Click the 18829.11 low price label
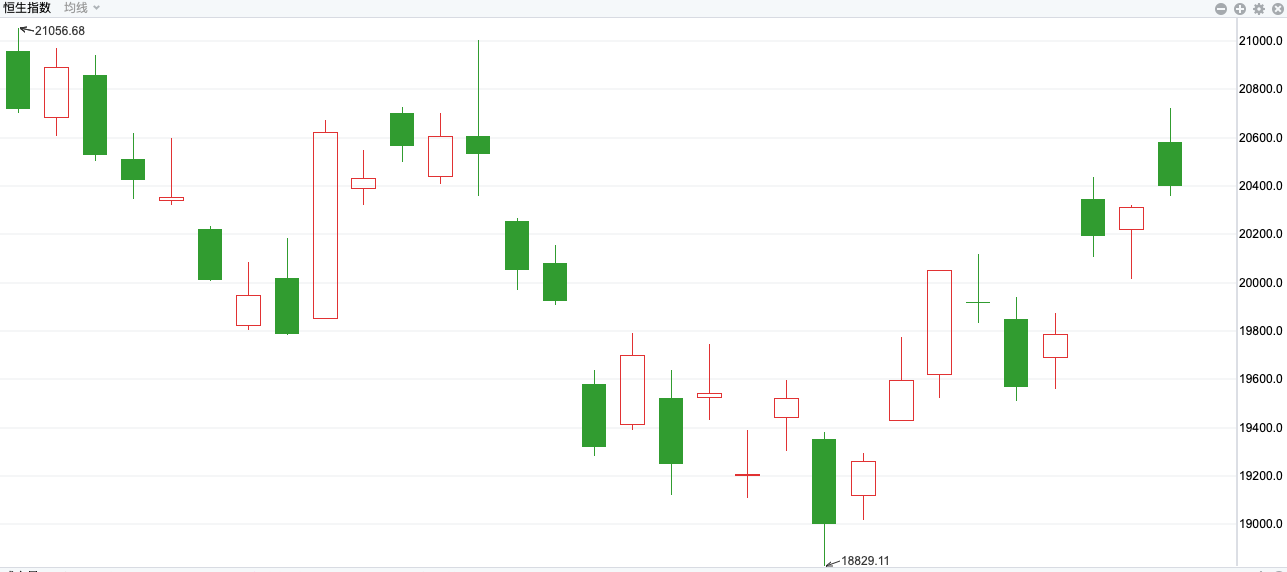The height and width of the screenshot is (572, 1287). click(x=865, y=561)
